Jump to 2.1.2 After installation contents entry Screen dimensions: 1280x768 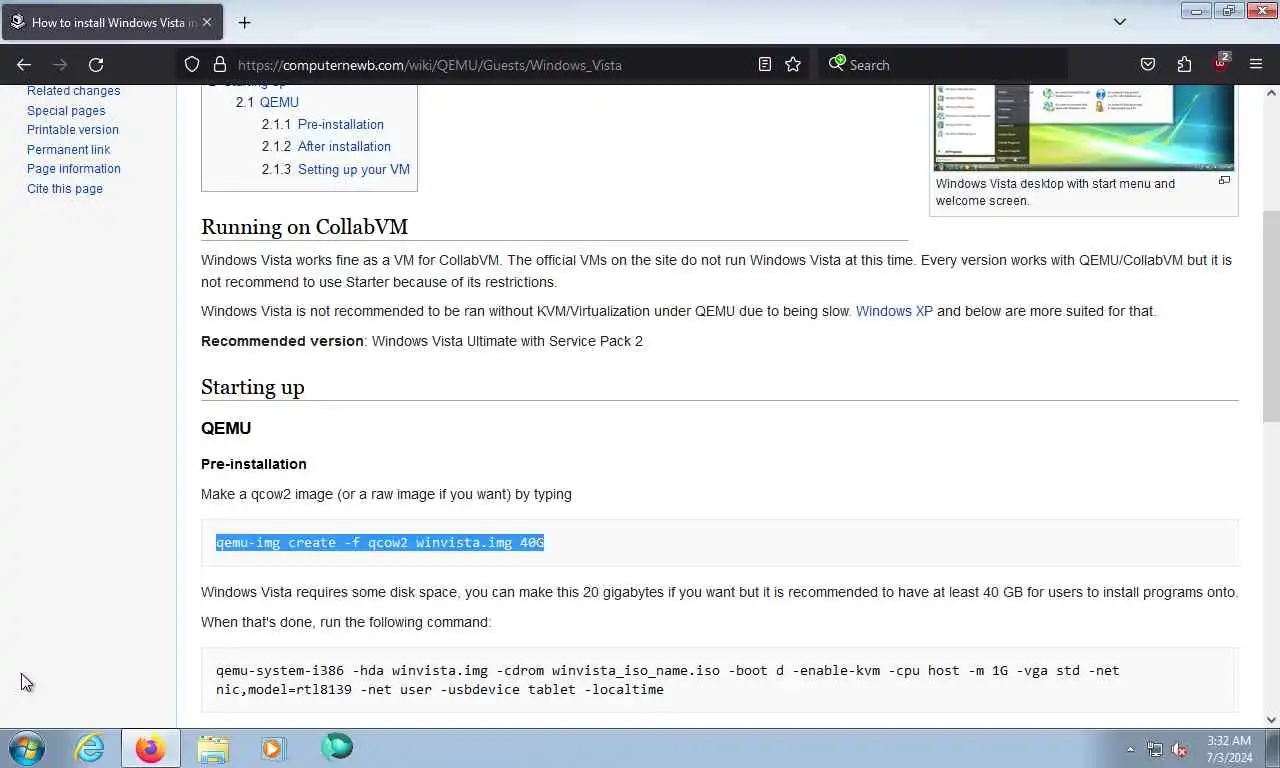[x=326, y=146]
